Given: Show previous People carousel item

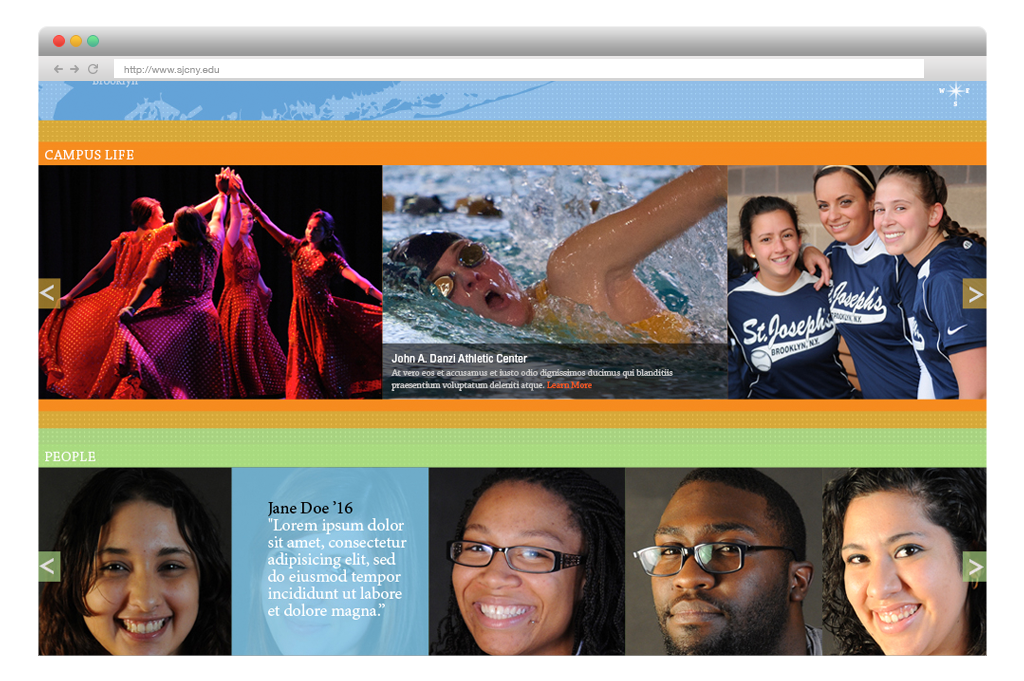Looking at the screenshot, I should tap(49, 566).
